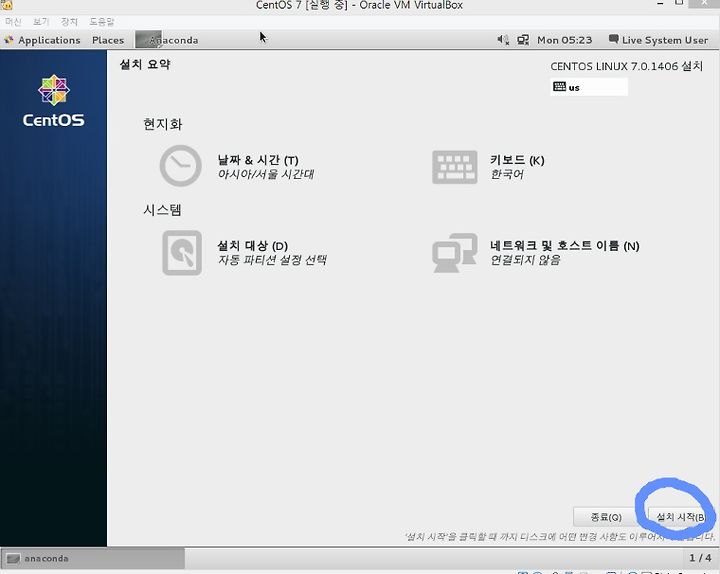Click the 연결되지 않음 status text

click(525, 260)
